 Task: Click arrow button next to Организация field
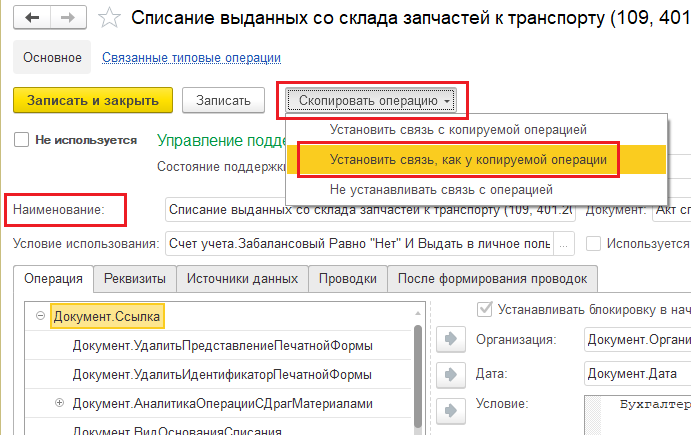coord(451,339)
